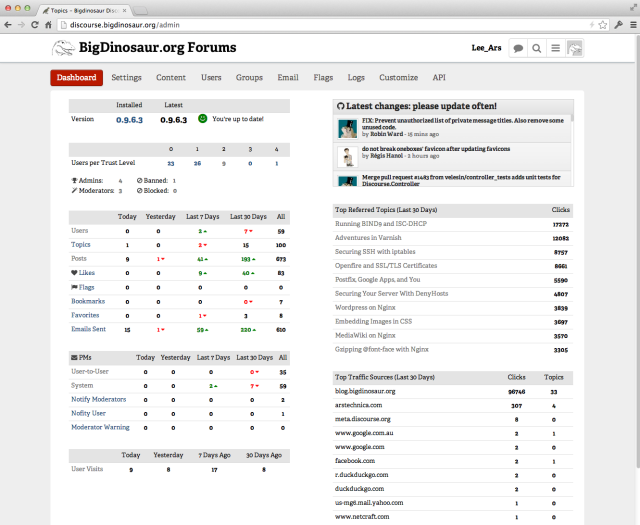Viewport: 640px width, 525px height.
Task: Open the Bookmarks report link
Action: point(88,301)
